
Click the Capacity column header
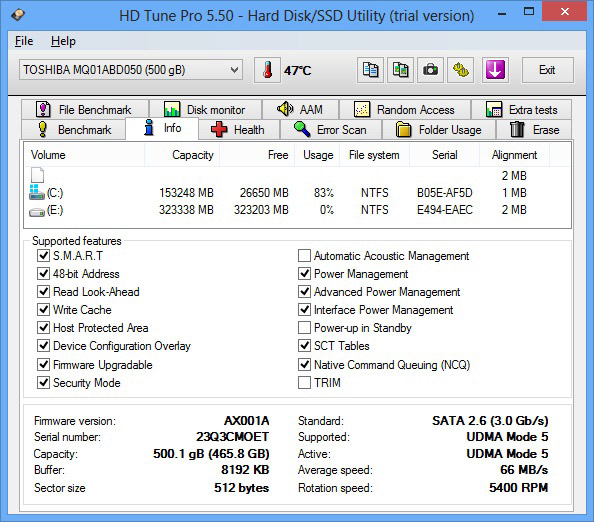coord(182,155)
